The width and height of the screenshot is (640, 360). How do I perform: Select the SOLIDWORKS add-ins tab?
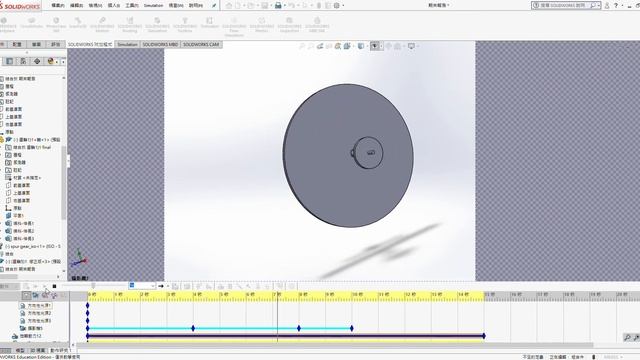(90, 44)
